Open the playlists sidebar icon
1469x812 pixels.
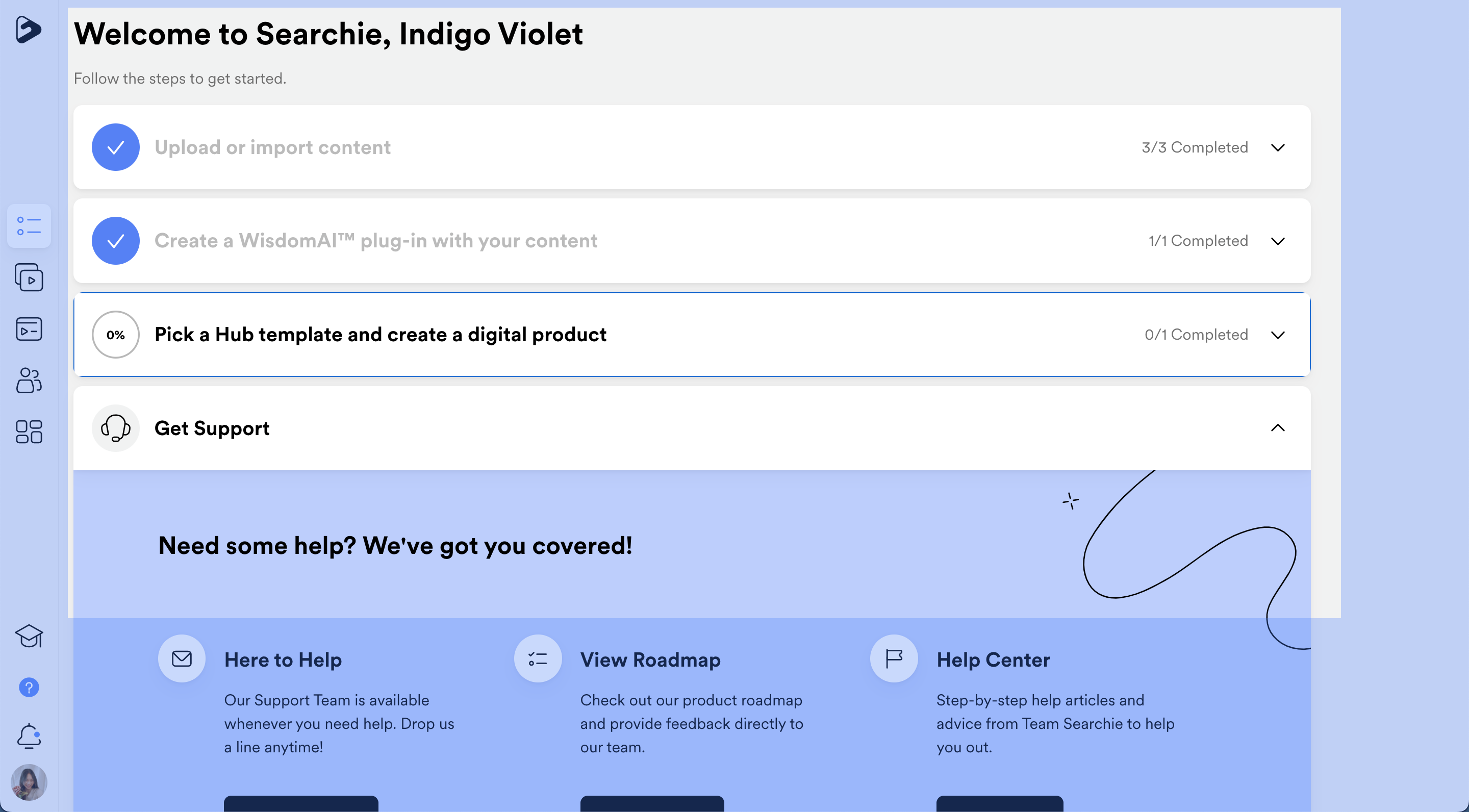(29, 329)
